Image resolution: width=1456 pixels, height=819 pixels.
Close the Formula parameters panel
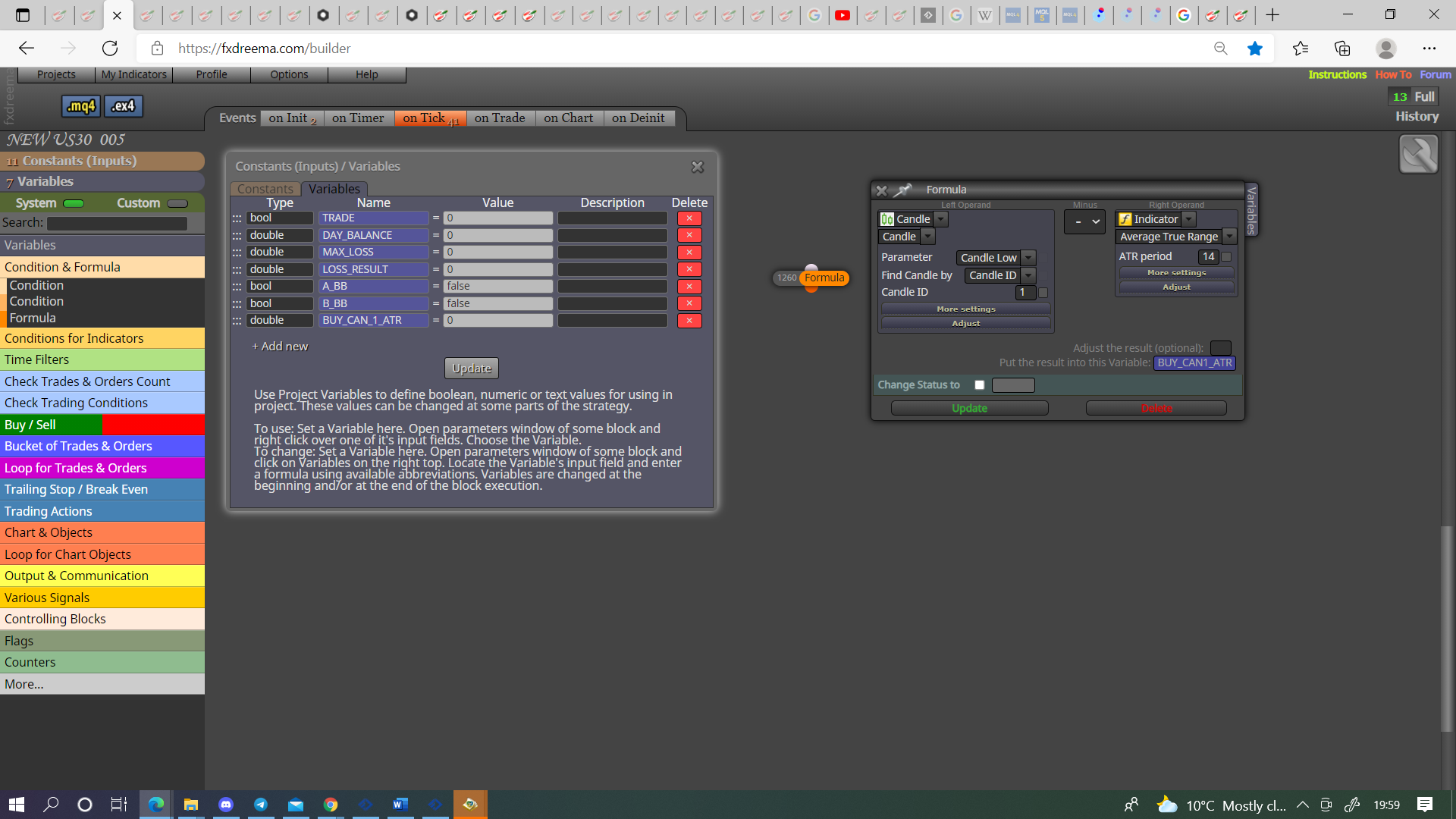881,190
